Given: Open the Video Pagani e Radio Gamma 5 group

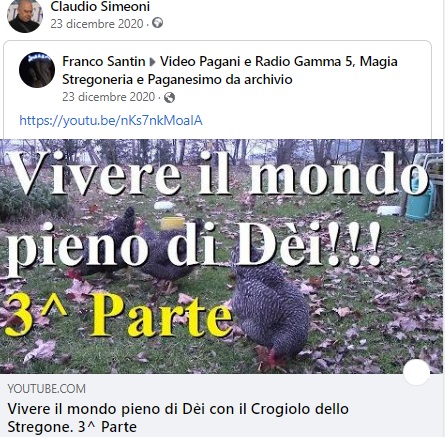Looking at the screenshot, I should (x=230, y=70).
